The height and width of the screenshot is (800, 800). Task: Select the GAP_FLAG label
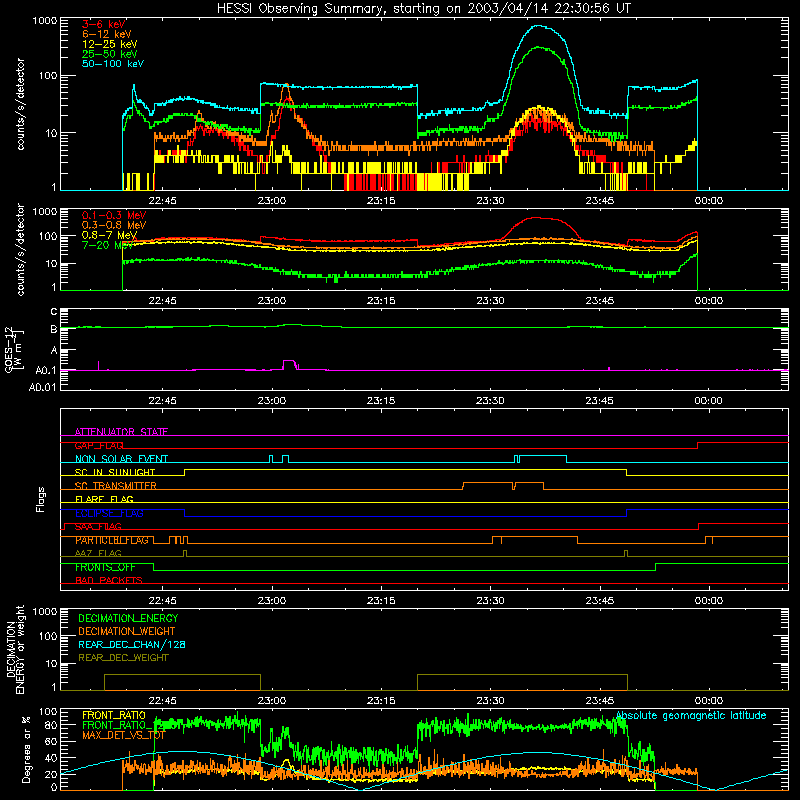[x=99, y=445]
